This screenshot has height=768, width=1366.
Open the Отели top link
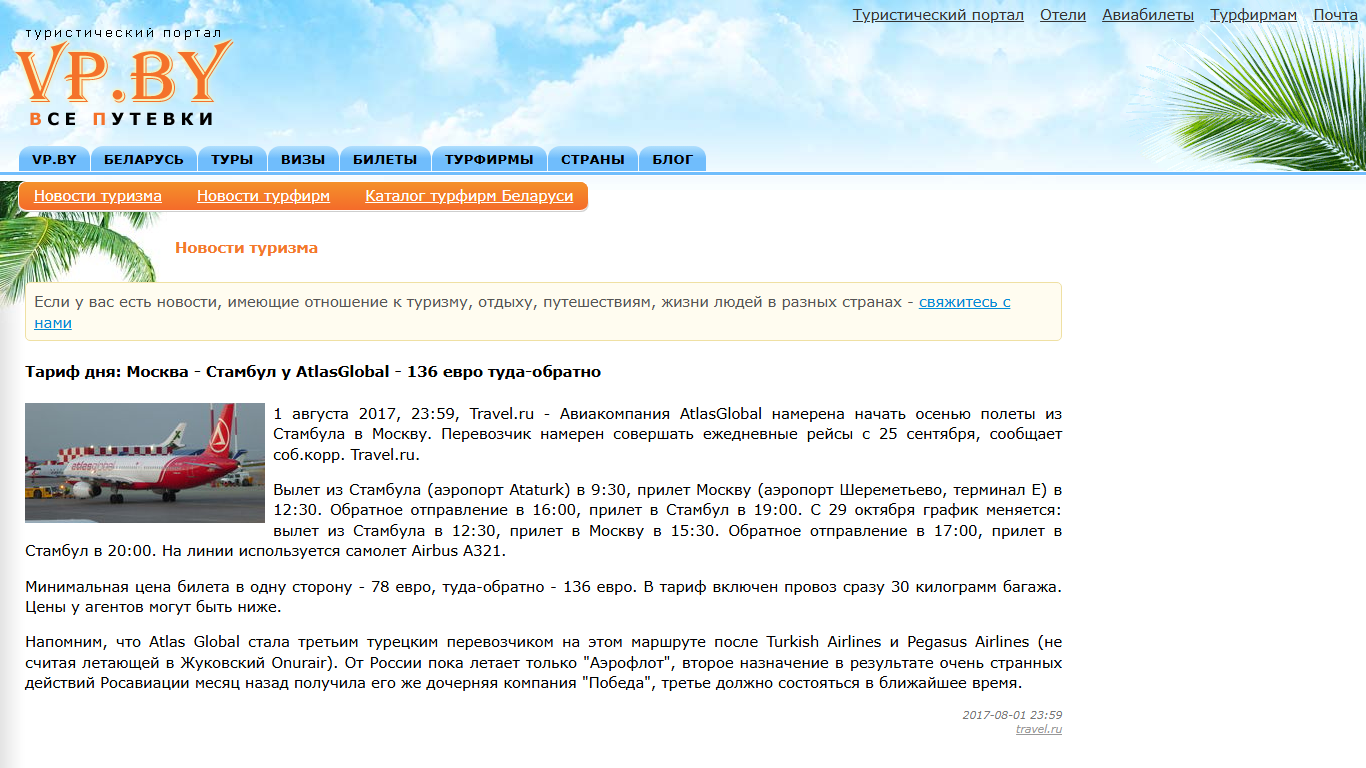tap(1063, 15)
